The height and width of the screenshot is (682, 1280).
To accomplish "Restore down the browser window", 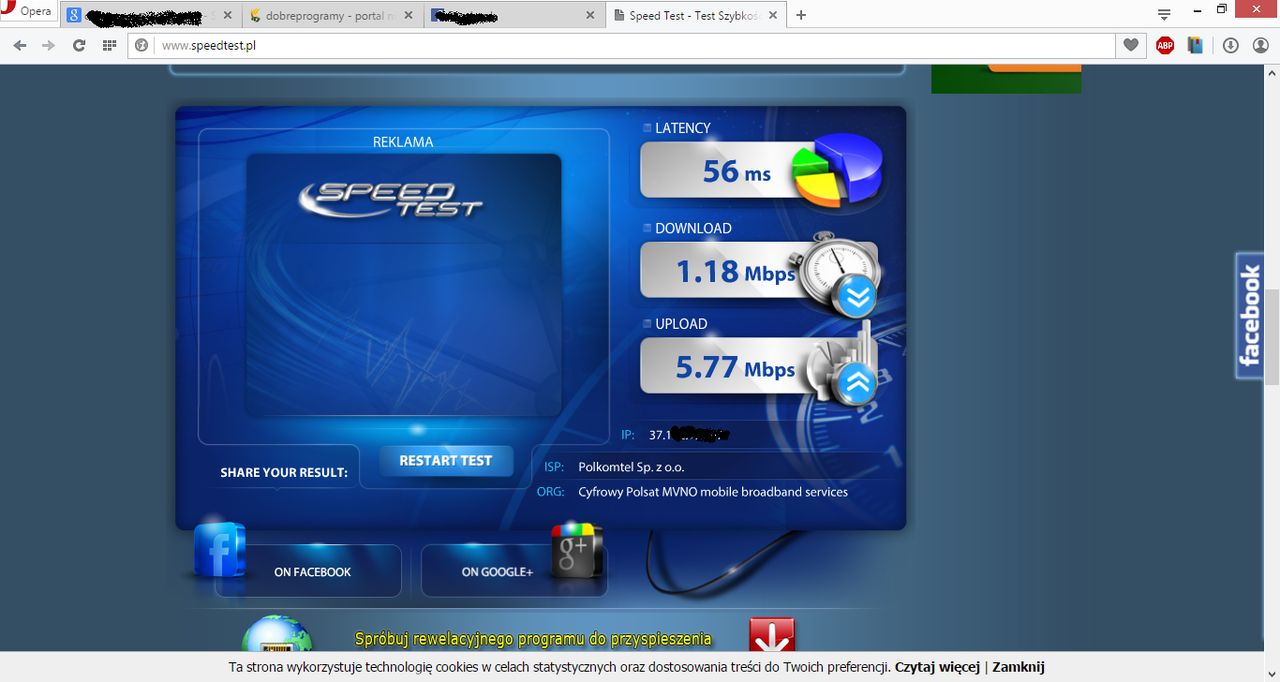I will pos(1222,9).
